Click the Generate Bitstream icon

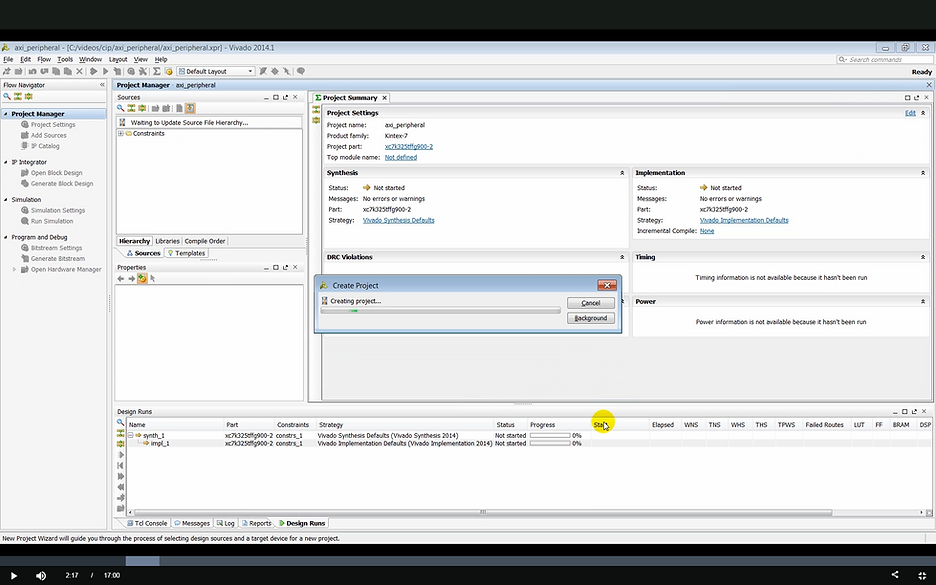25,259
